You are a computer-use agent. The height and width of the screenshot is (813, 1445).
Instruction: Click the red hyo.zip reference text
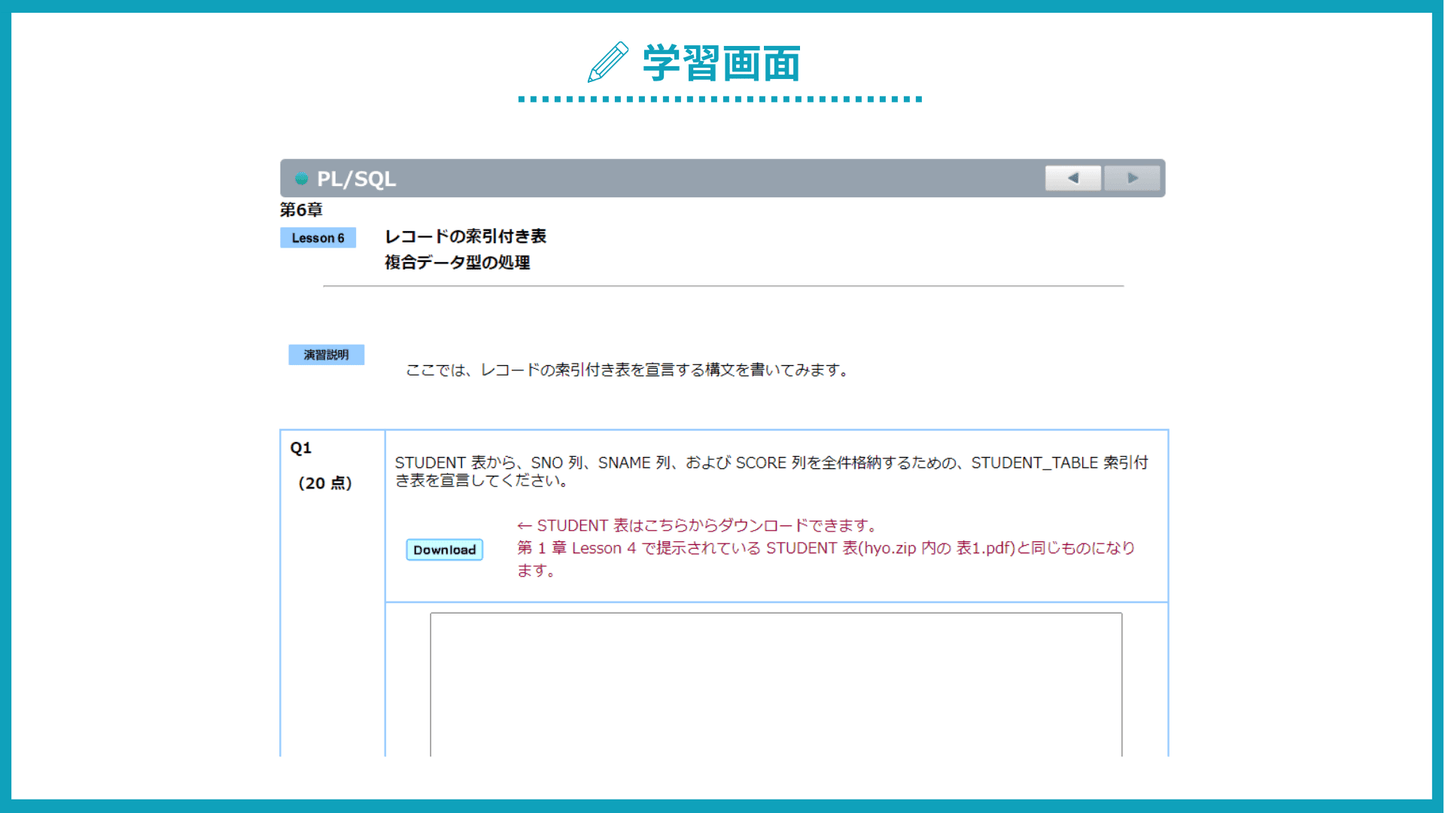click(x=825, y=548)
